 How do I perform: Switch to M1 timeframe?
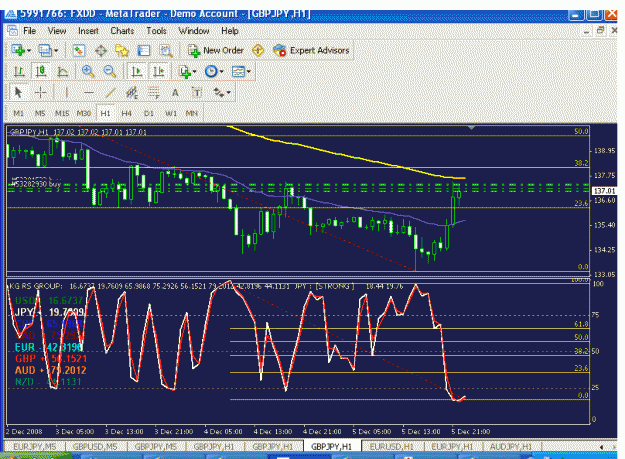coord(18,114)
